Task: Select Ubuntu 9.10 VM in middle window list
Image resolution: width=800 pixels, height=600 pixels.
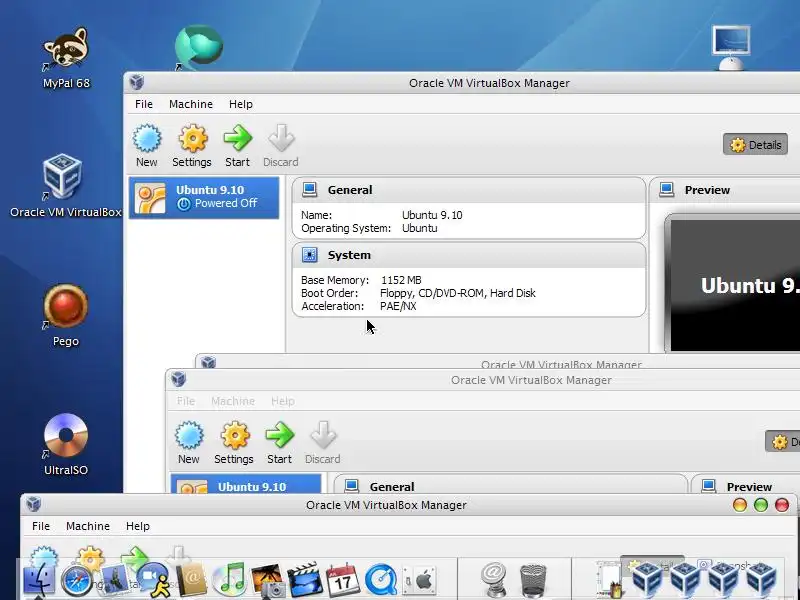Action: 246,484
